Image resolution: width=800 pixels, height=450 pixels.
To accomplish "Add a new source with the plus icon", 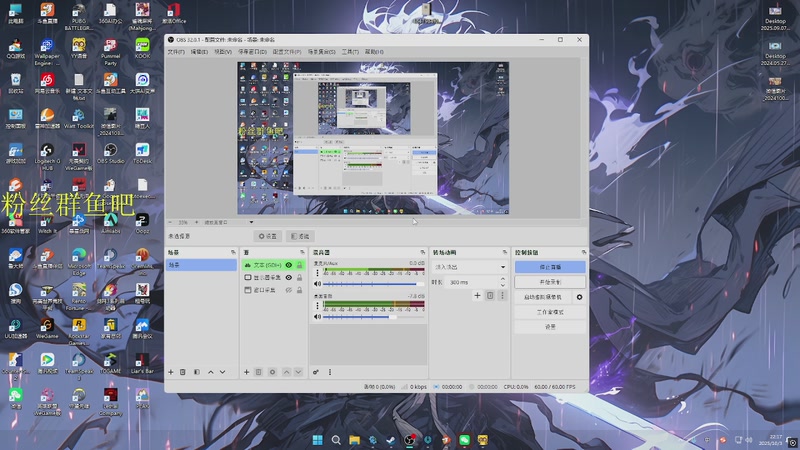I will tap(246, 372).
